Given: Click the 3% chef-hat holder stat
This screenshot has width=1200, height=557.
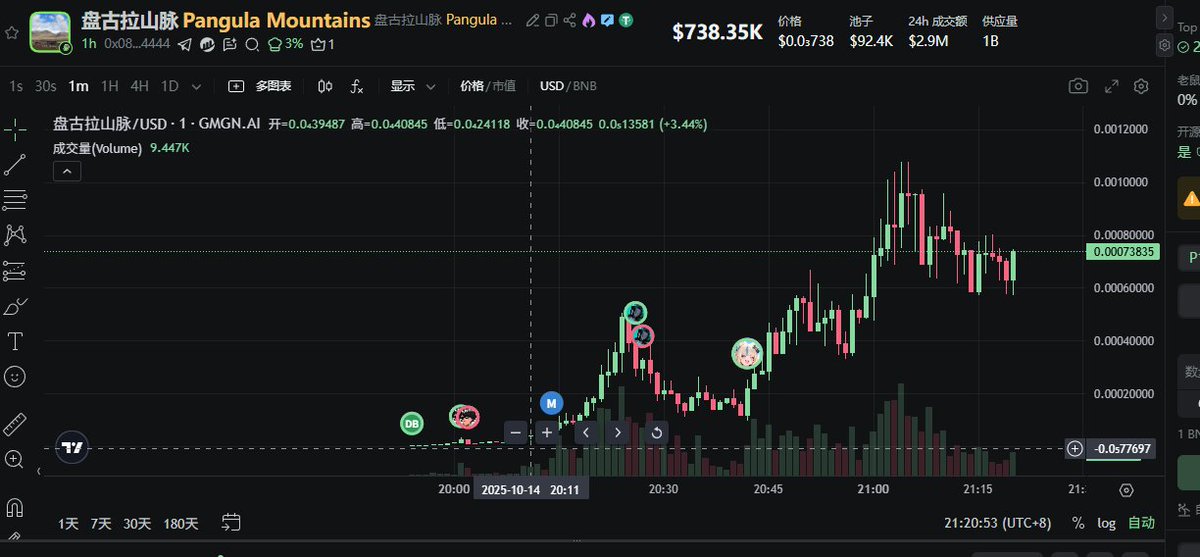Looking at the screenshot, I should (286, 44).
